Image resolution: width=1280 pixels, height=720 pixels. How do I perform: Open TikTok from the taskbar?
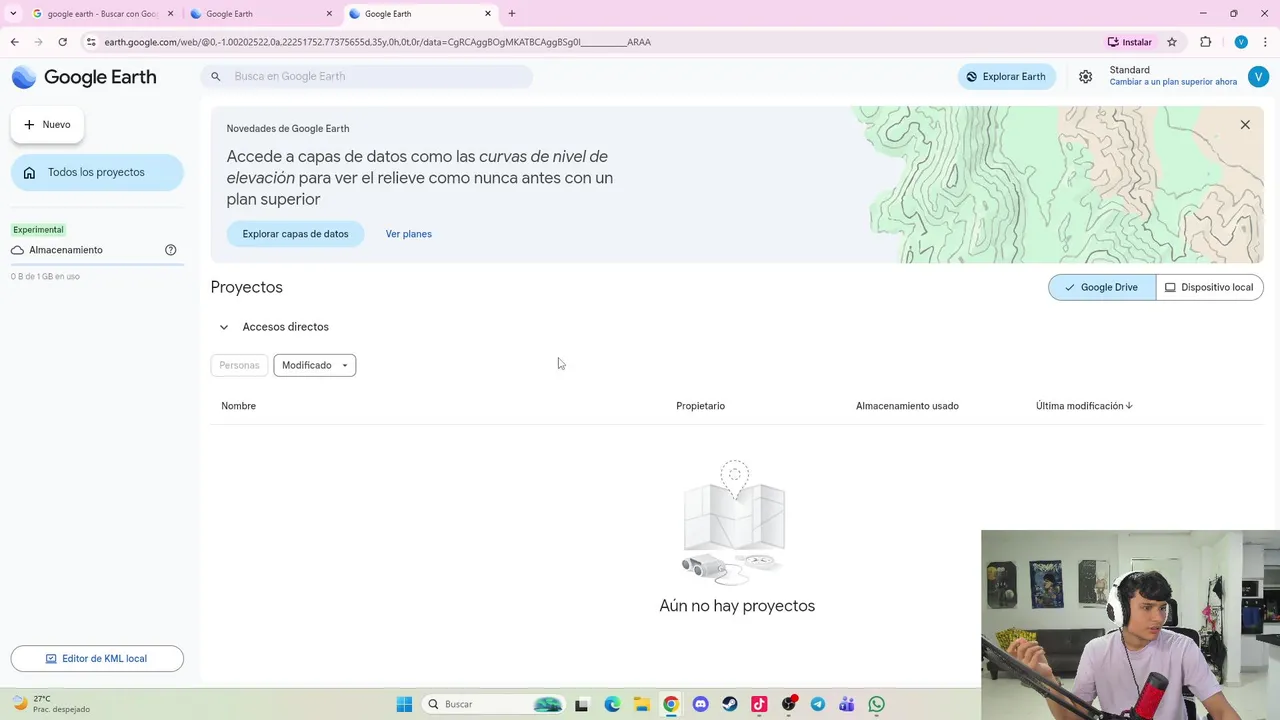click(x=759, y=704)
